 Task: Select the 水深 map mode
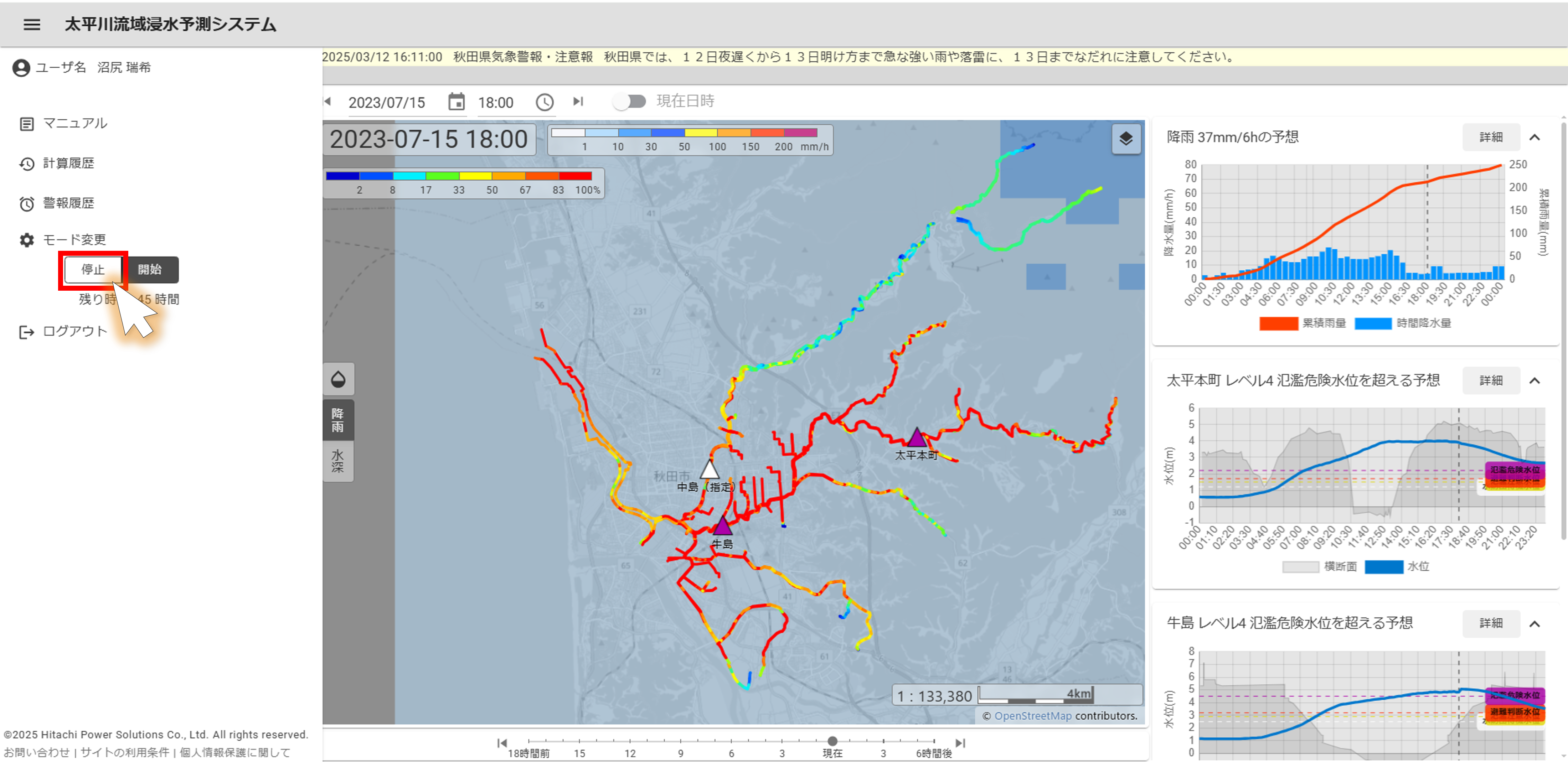pos(338,461)
